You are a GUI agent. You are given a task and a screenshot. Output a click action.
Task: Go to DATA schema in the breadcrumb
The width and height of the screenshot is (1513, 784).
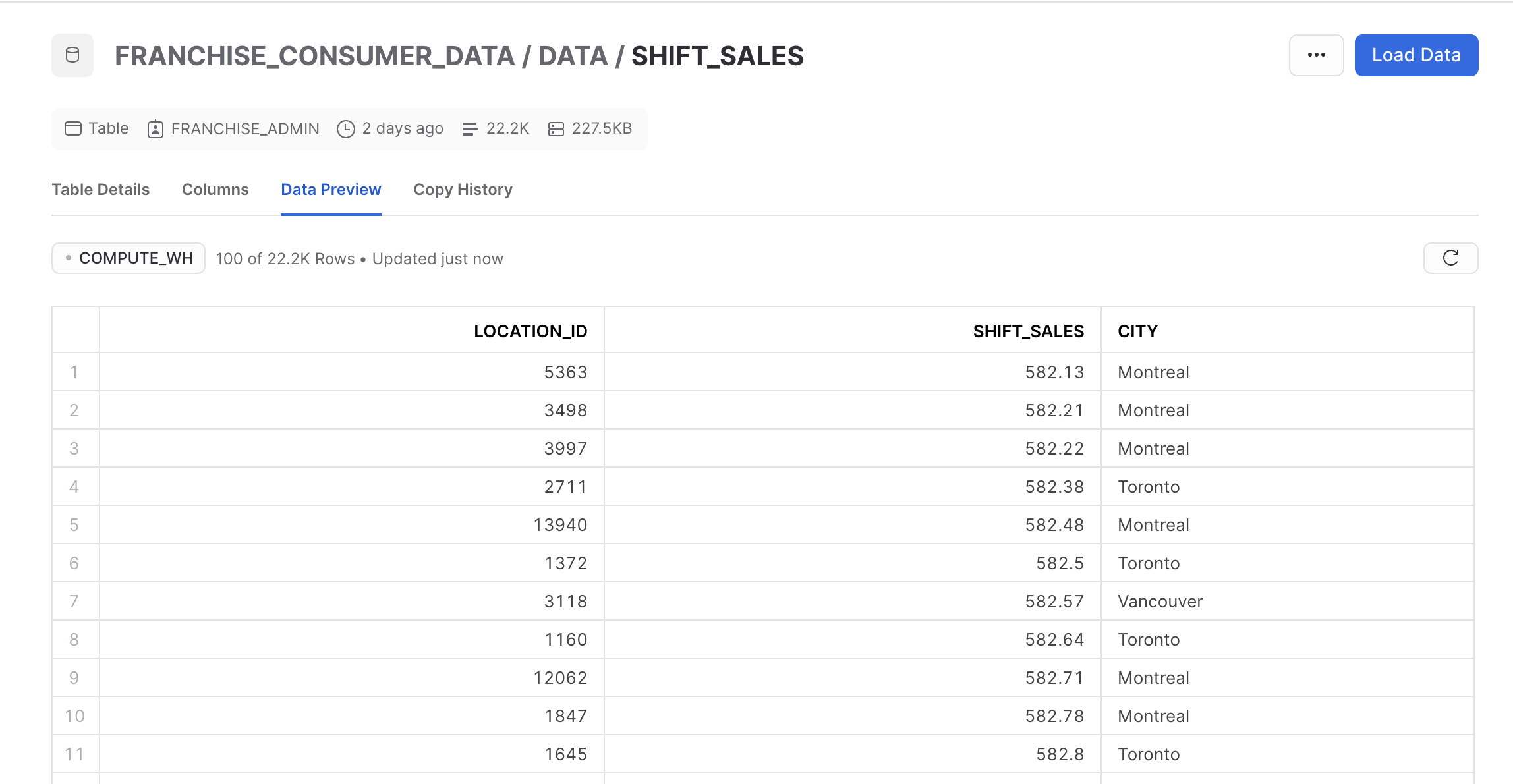573,56
